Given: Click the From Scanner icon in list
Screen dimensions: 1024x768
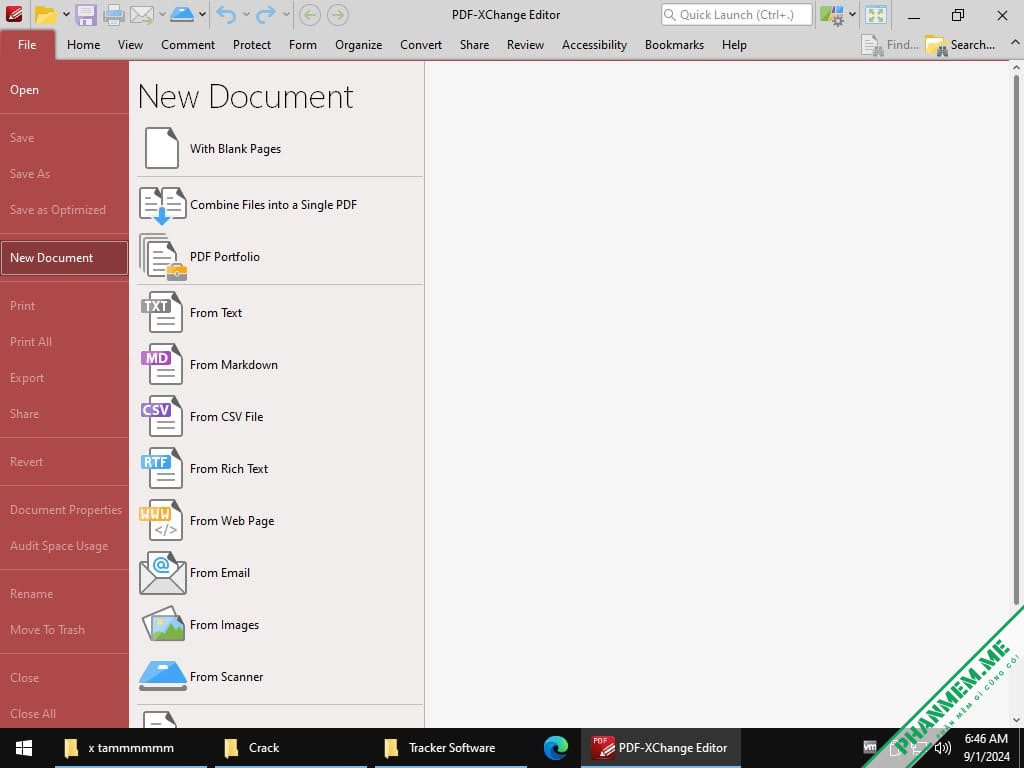Looking at the screenshot, I should coord(163,676).
